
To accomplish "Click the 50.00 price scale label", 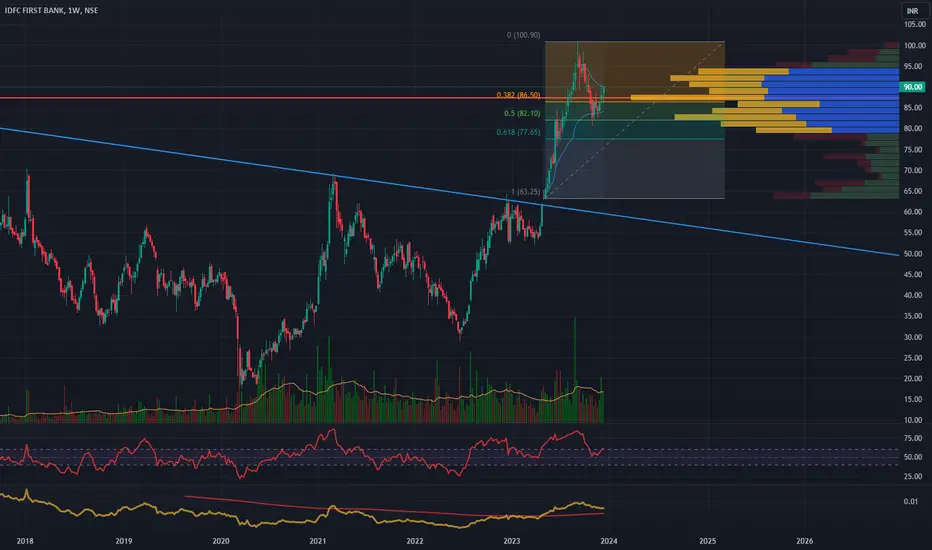I will click(x=913, y=253).
